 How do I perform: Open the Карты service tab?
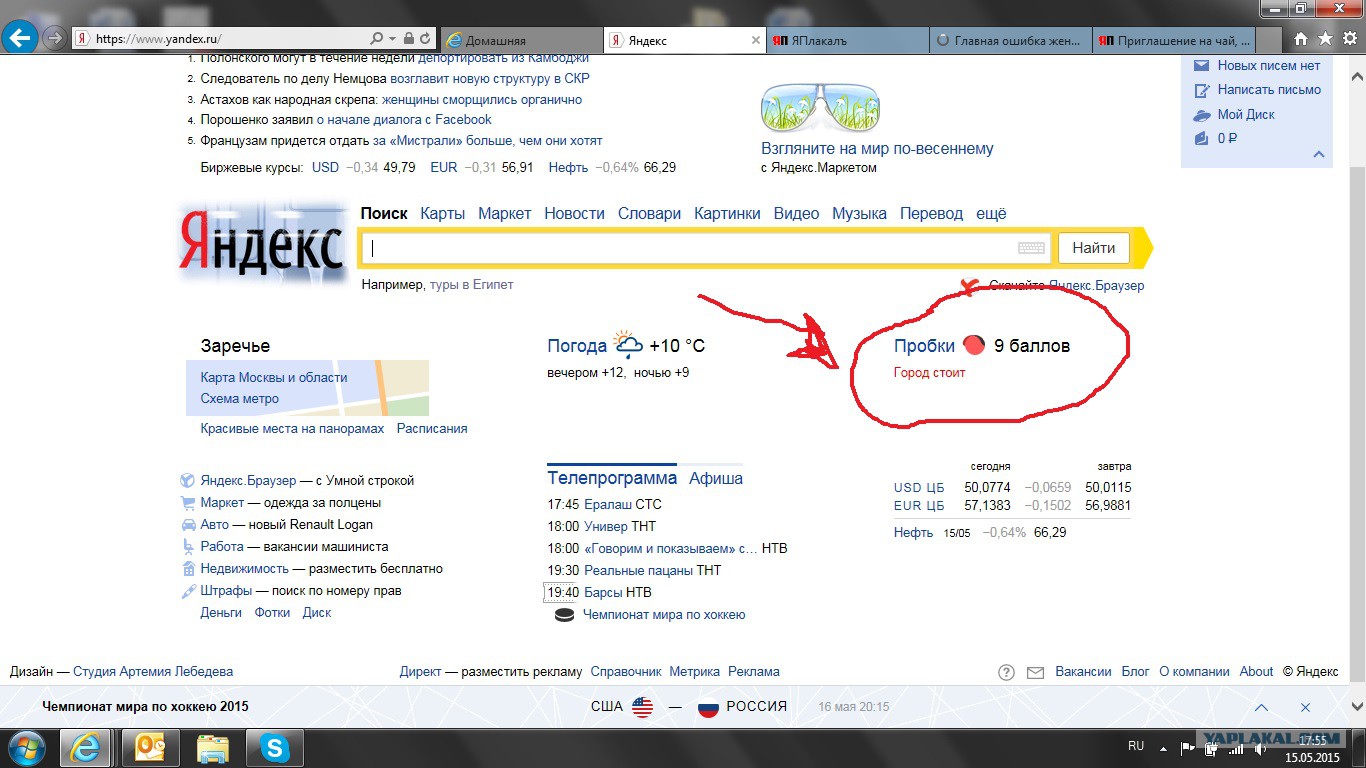click(443, 213)
